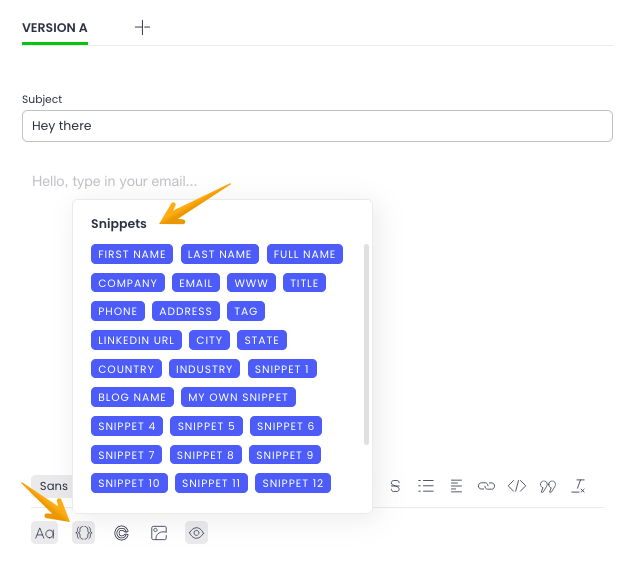This screenshot has width=643, height=563.
Task: Click the Subject input field
Action: (317, 126)
